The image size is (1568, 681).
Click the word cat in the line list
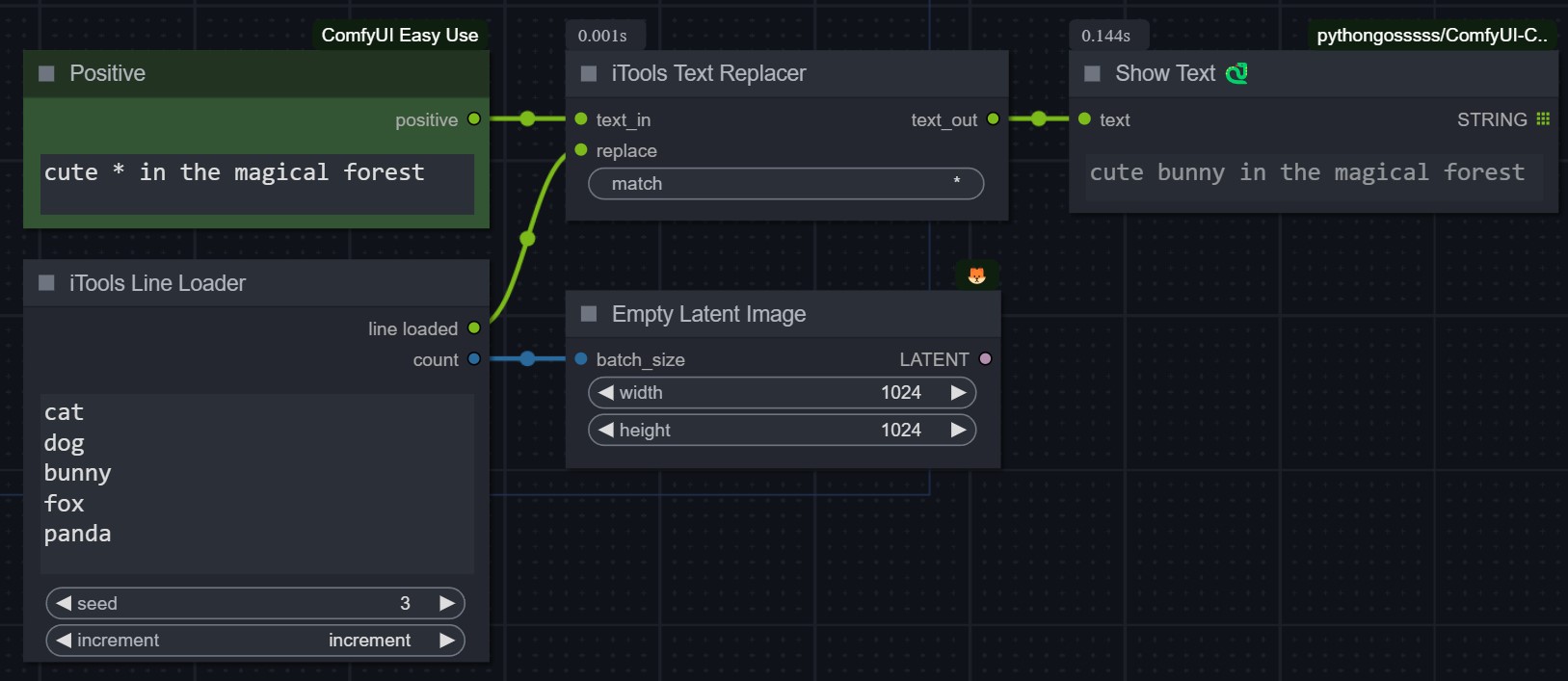tap(64, 412)
